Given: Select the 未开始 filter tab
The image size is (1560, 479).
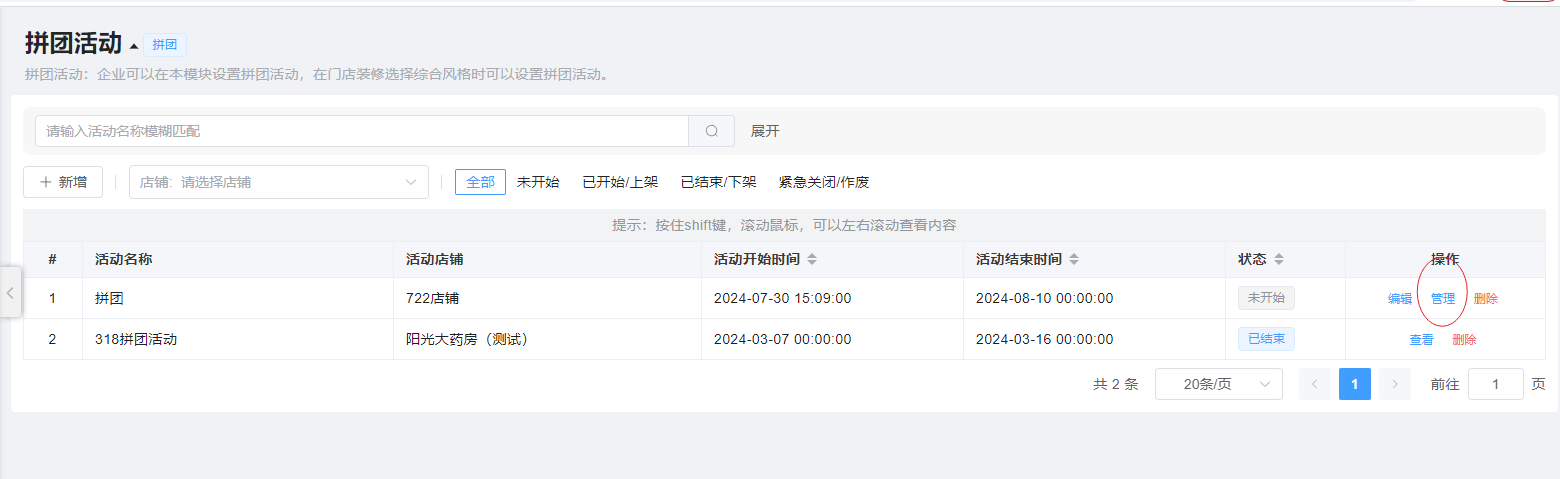Looking at the screenshot, I should tap(538, 182).
